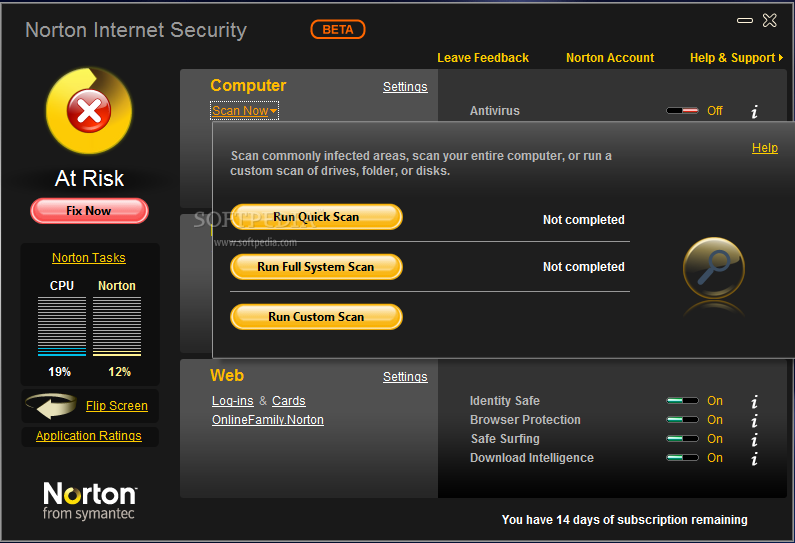Show info for Download Intelligence
This screenshot has height=543, width=795.
coord(755,458)
